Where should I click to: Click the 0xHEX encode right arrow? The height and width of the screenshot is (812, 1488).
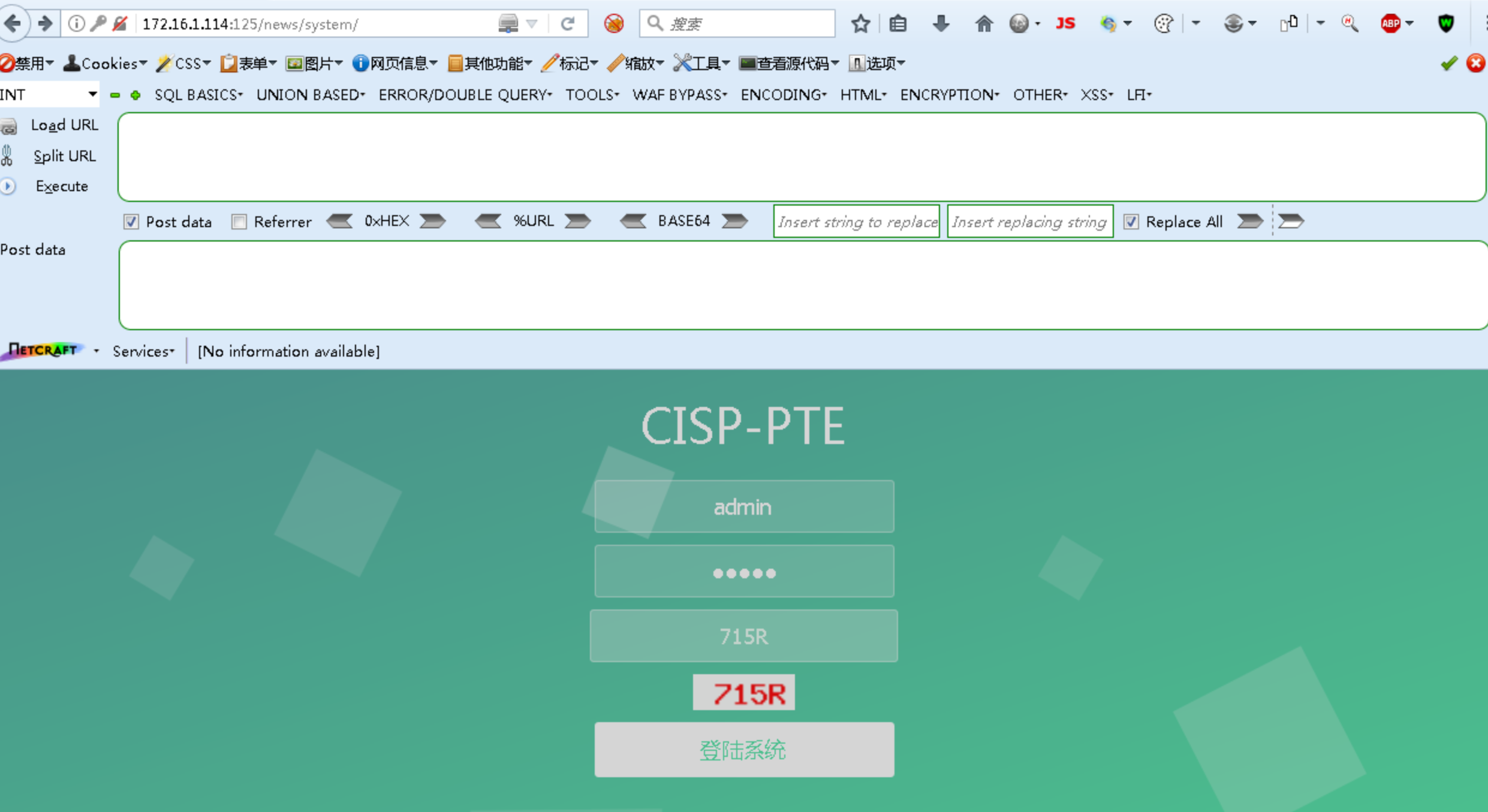pos(432,221)
